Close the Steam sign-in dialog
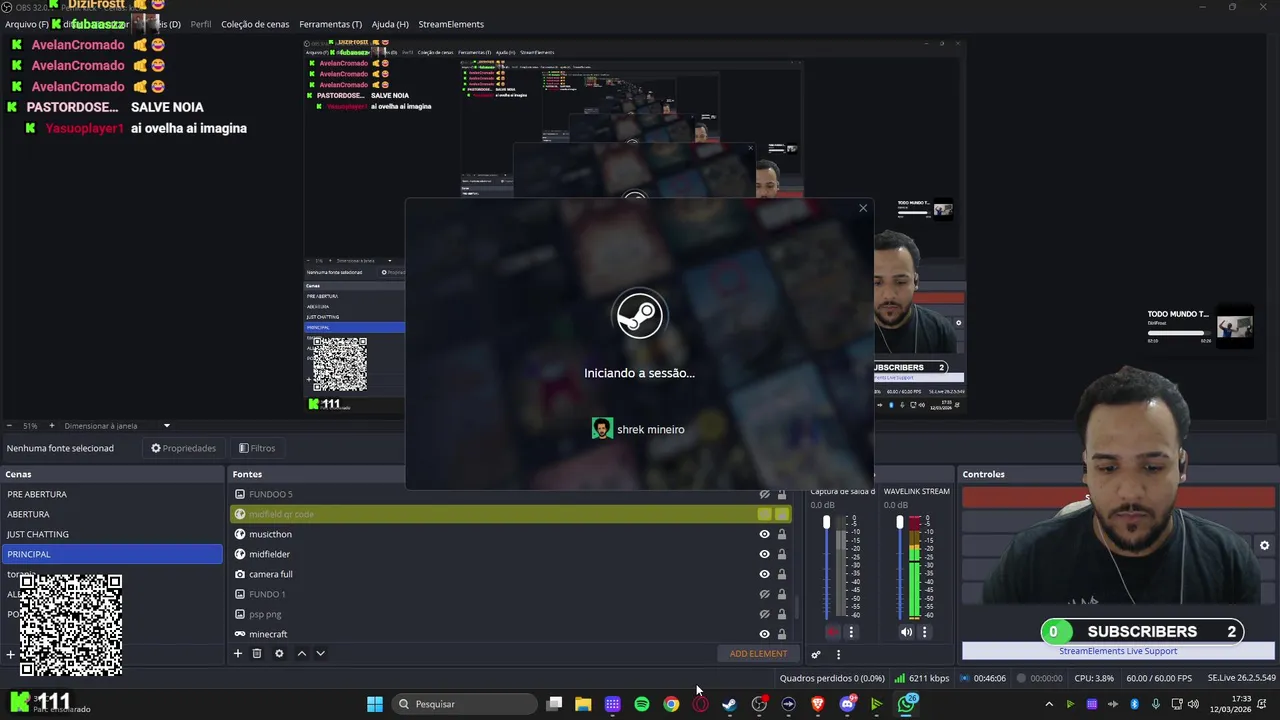 point(863,208)
